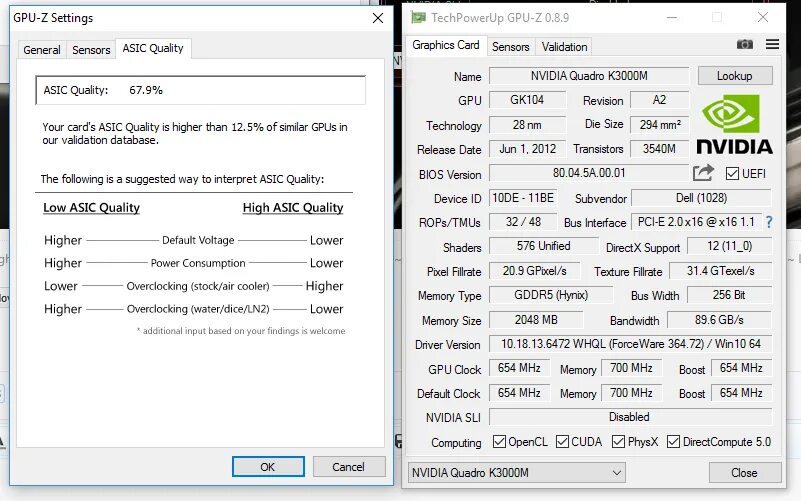Image resolution: width=801 pixels, height=501 pixels.
Task: Click 'Overclocking (stock/air cooler)' text
Action: pyautogui.click(x=198, y=286)
